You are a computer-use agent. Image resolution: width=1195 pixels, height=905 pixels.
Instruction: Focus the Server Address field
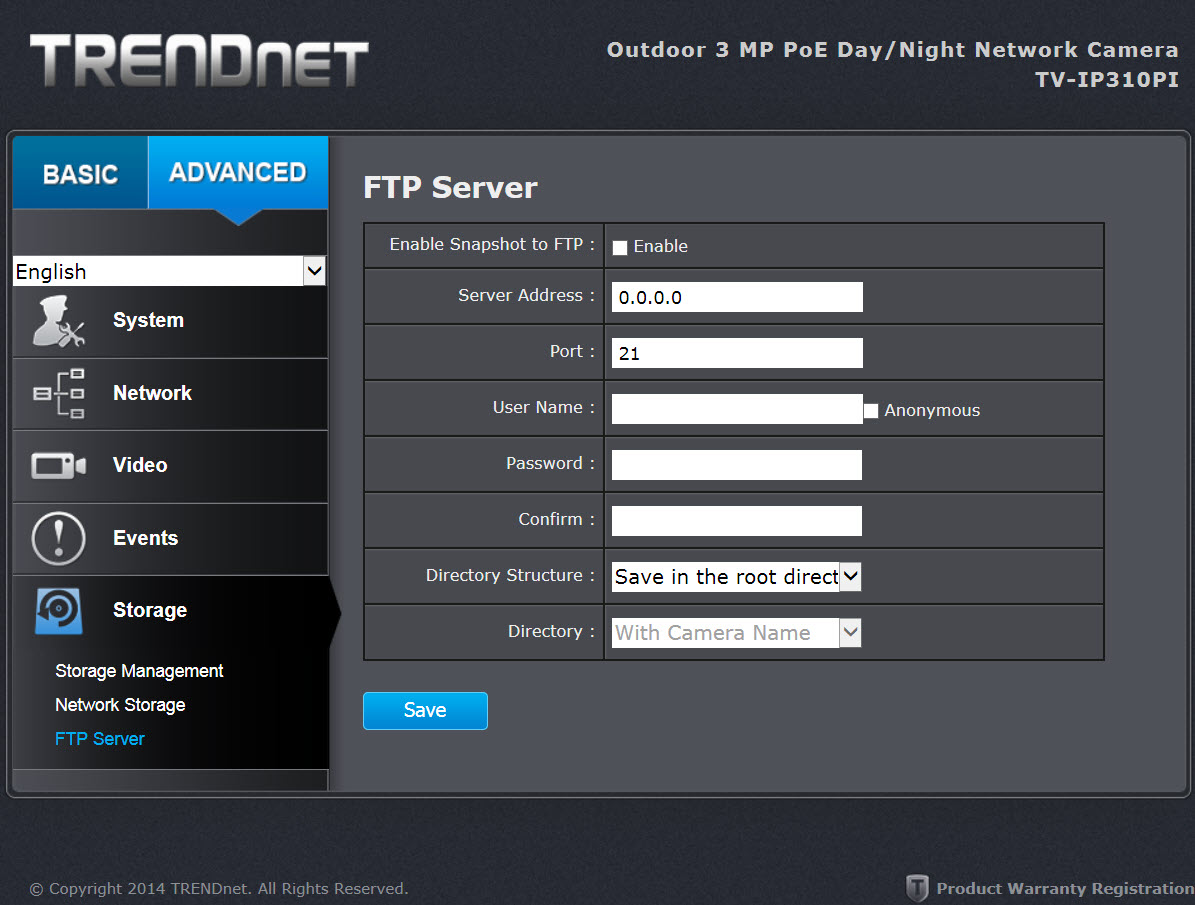tap(737, 297)
